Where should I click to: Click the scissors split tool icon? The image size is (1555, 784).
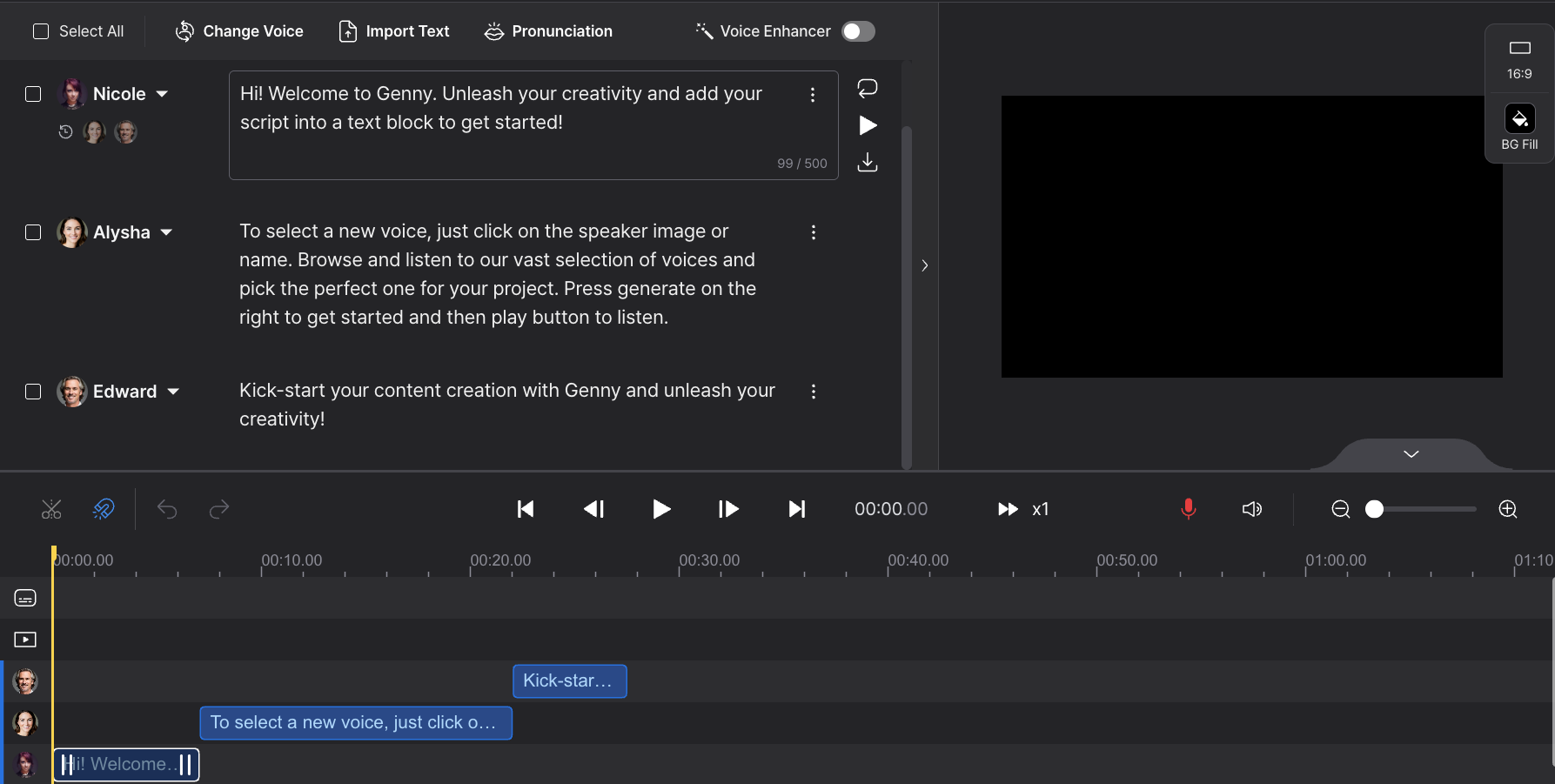(x=51, y=509)
